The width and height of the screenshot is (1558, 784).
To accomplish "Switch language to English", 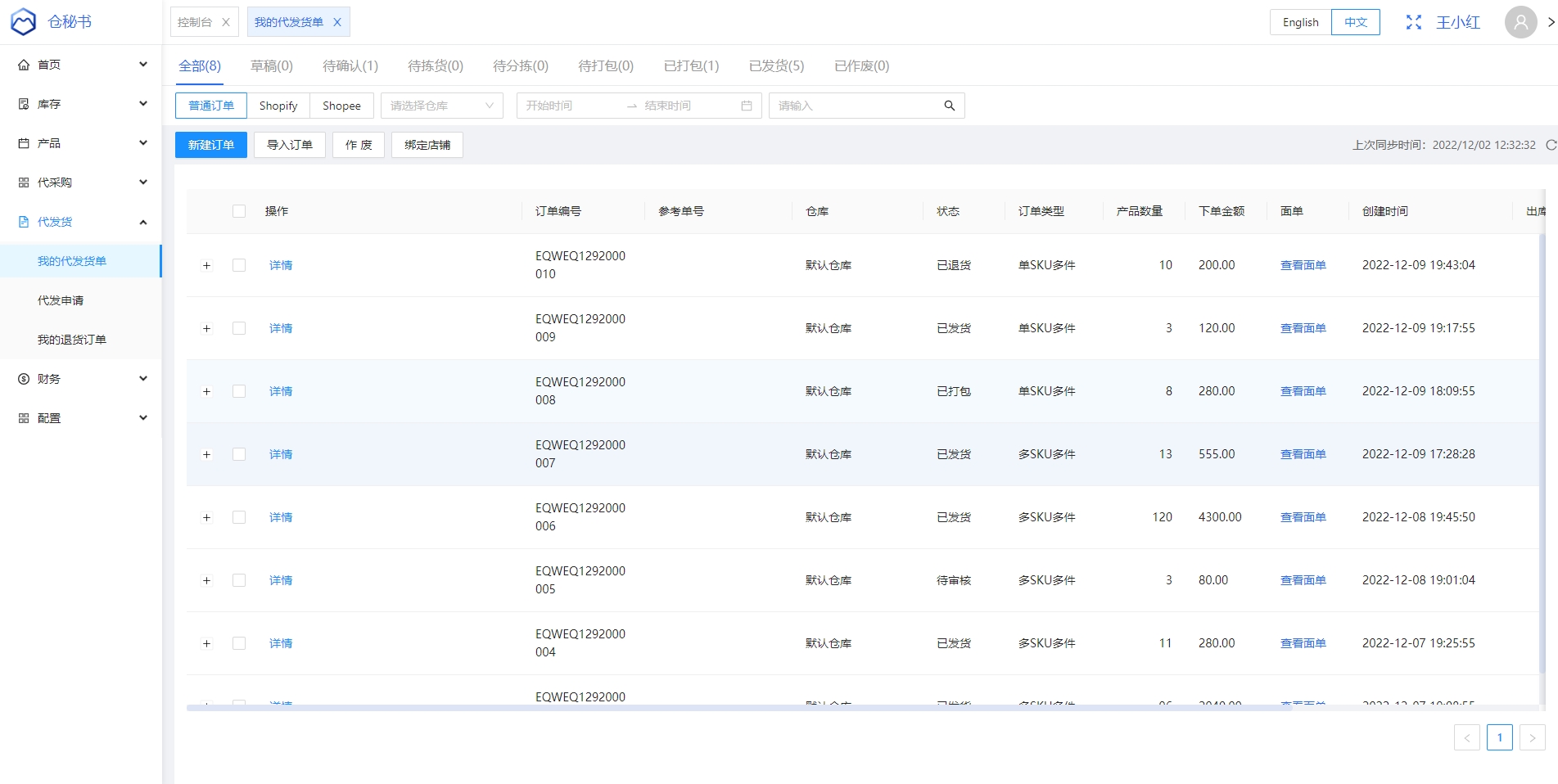I will pos(1301,22).
